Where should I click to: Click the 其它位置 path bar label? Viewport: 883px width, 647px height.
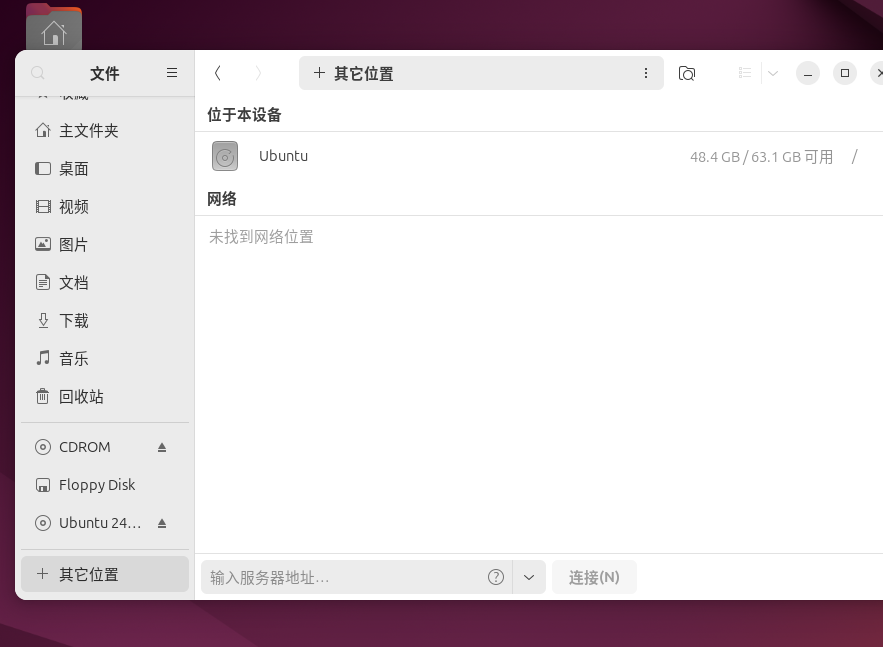[x=364, y=74]
